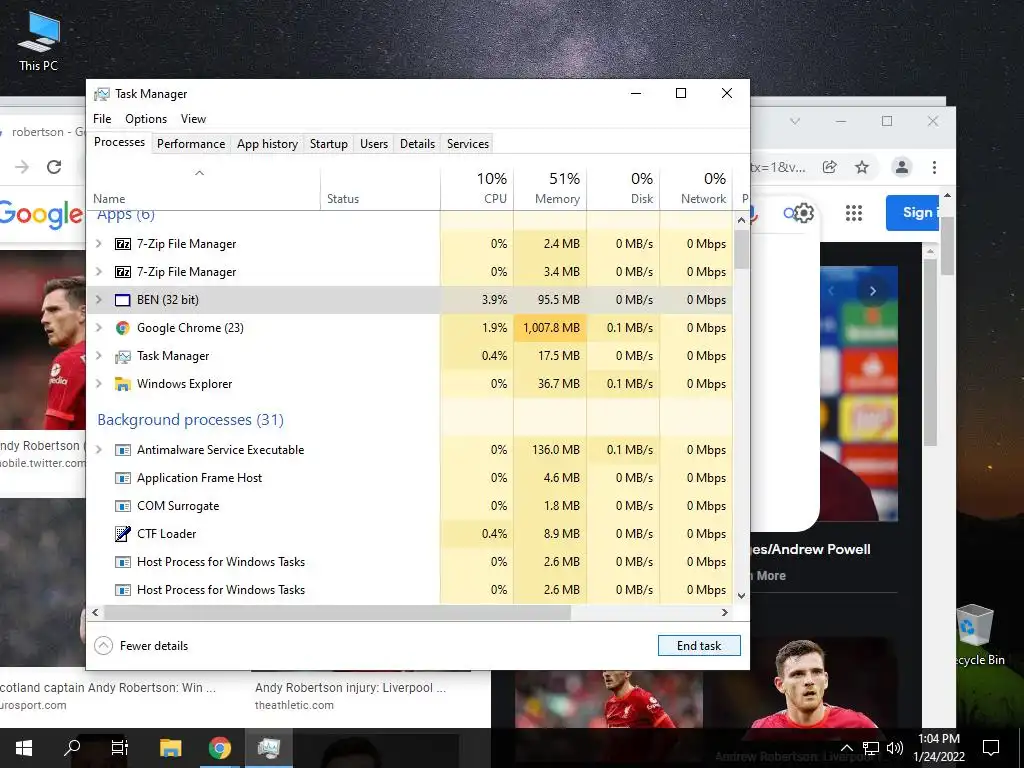Click the scroll right arrow at bottom
This screenshot has height=768, width=1024.
(724, 613)
